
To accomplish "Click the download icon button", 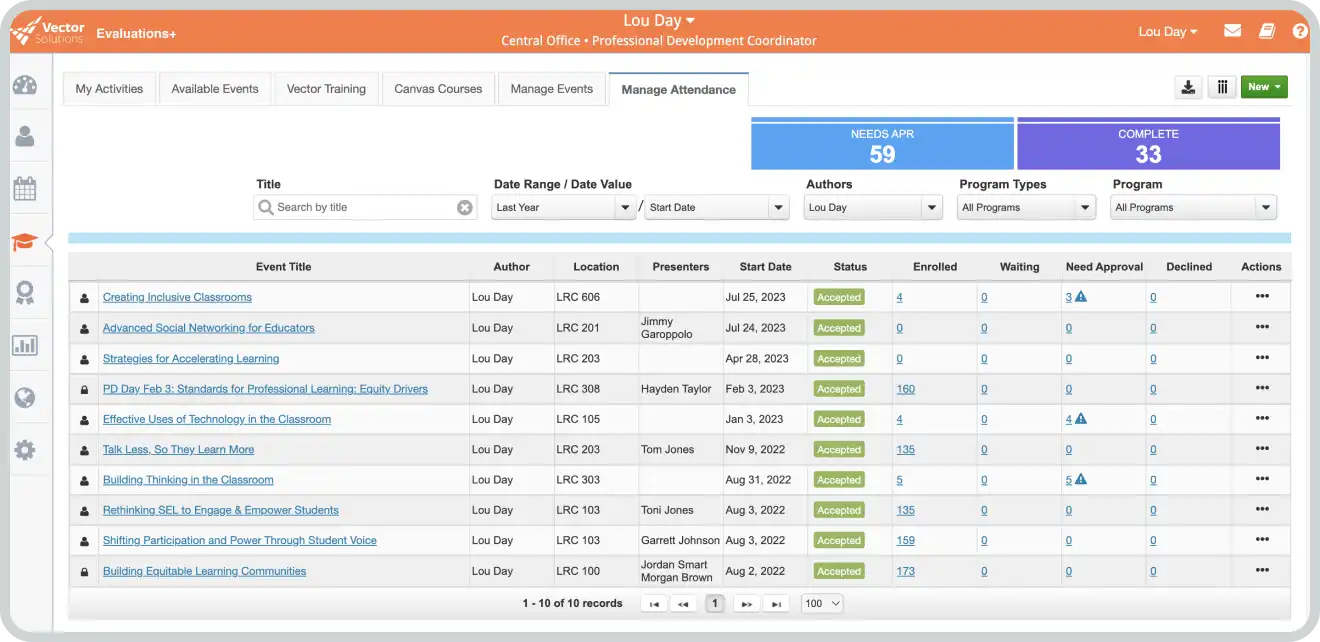I will 1188,87.
